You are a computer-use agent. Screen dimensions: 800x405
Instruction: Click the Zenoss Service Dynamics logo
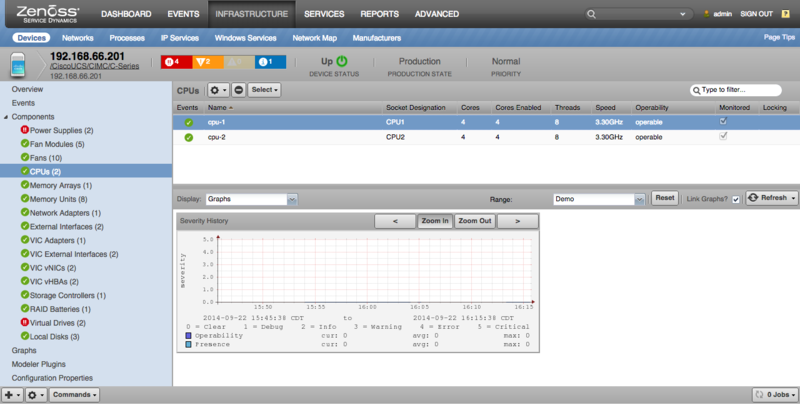point(47,14)
